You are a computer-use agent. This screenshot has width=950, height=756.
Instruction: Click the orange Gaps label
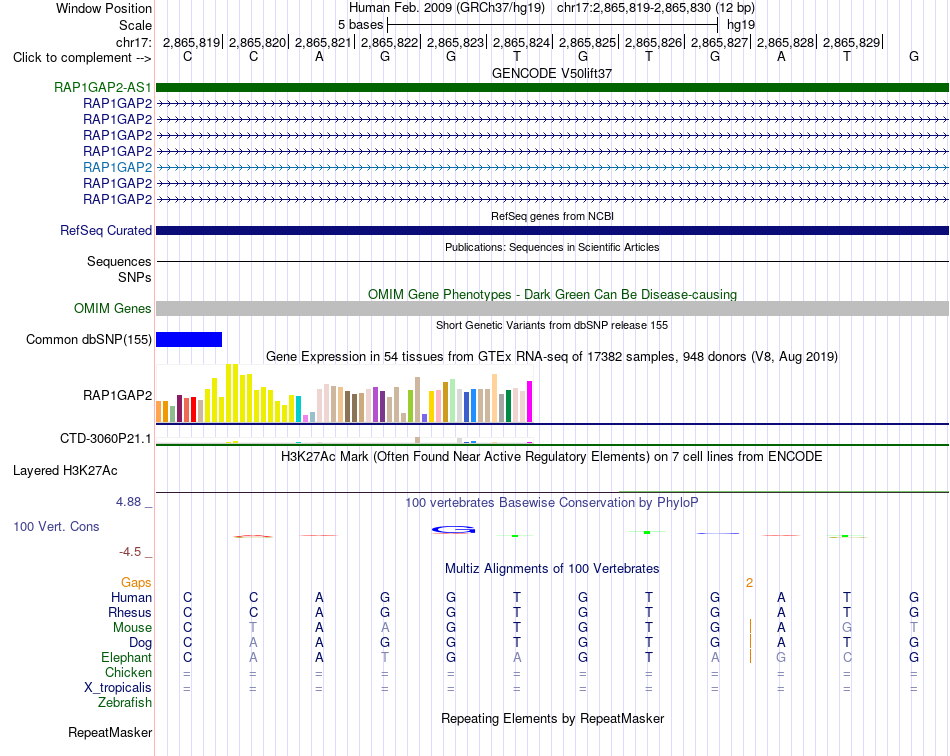[x=136, y=583]
